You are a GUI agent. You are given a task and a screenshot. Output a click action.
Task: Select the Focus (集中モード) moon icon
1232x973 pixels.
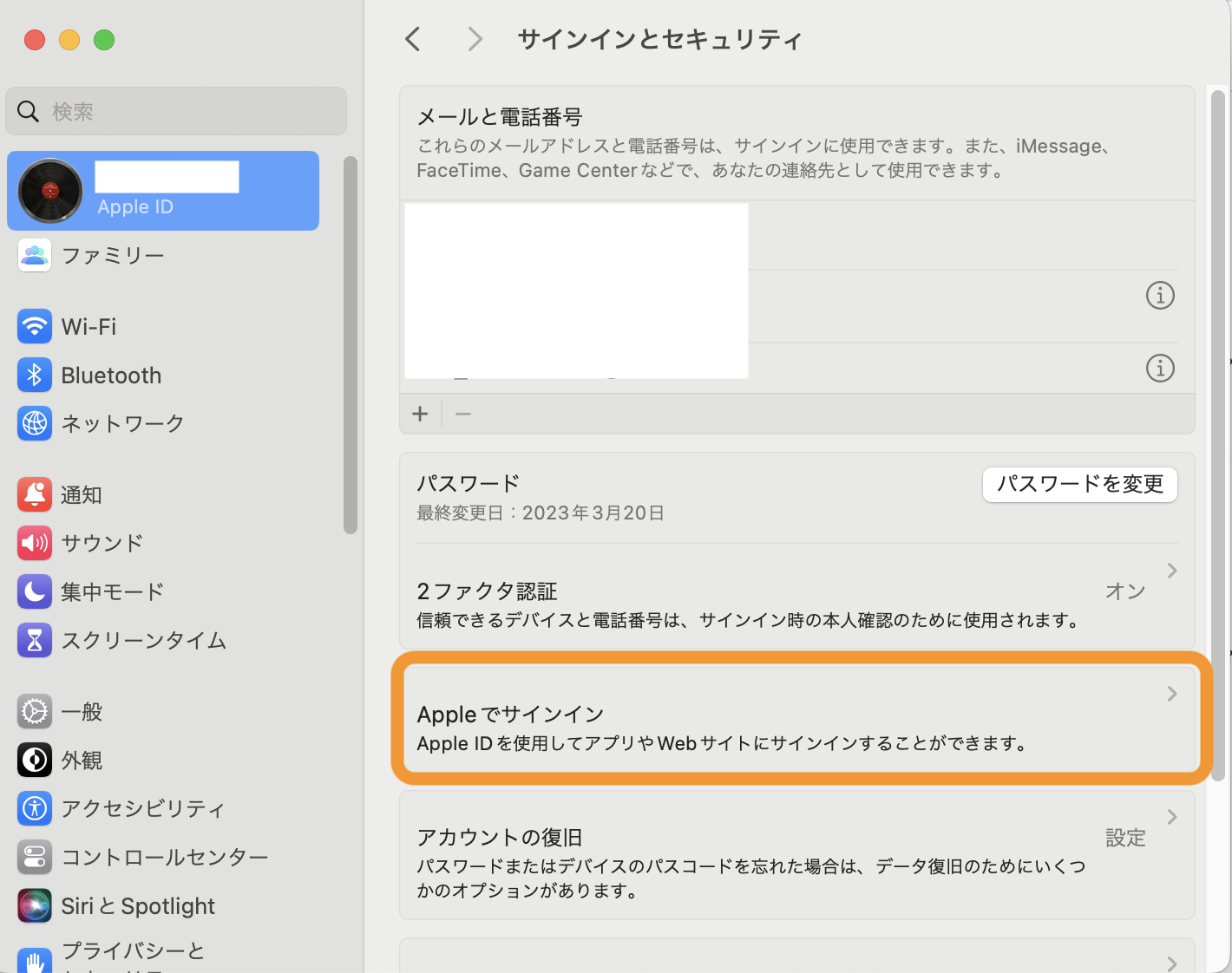35,591
